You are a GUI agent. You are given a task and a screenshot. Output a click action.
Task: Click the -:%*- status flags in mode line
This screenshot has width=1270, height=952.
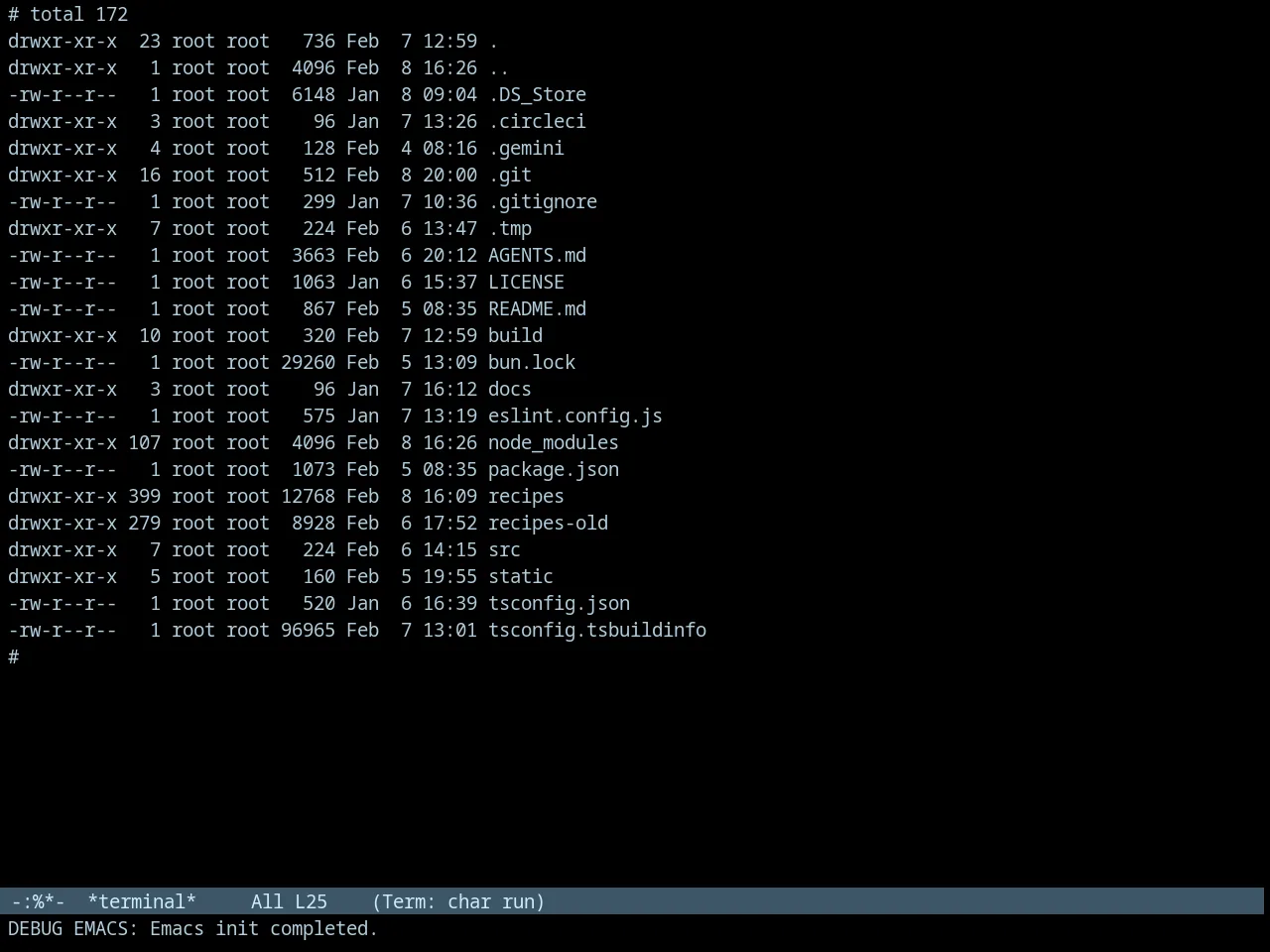[x=38, y=901]
